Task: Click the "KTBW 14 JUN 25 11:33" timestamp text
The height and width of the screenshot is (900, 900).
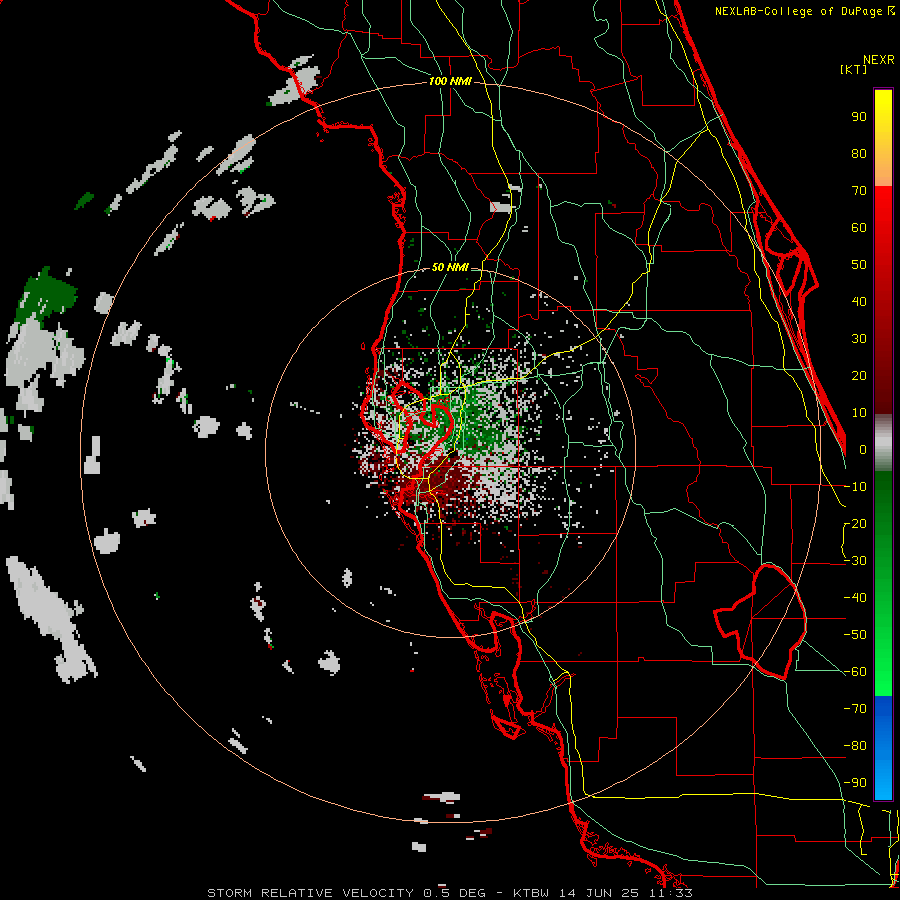Action: (x=603, y=893)
